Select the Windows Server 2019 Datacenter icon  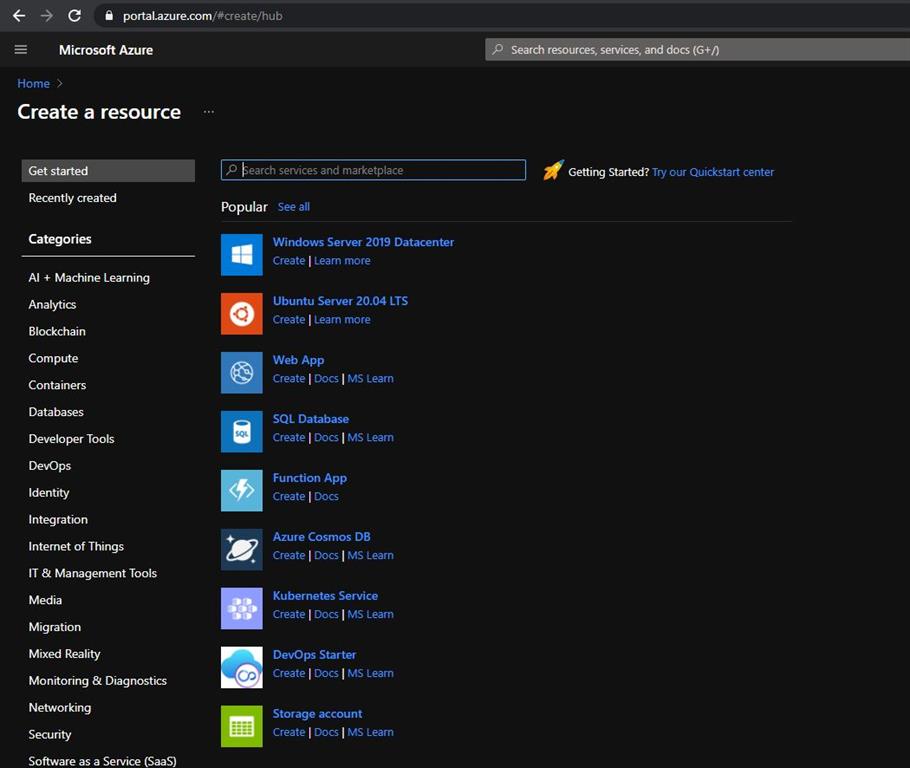pyautogui.click(x=241, y=254)
